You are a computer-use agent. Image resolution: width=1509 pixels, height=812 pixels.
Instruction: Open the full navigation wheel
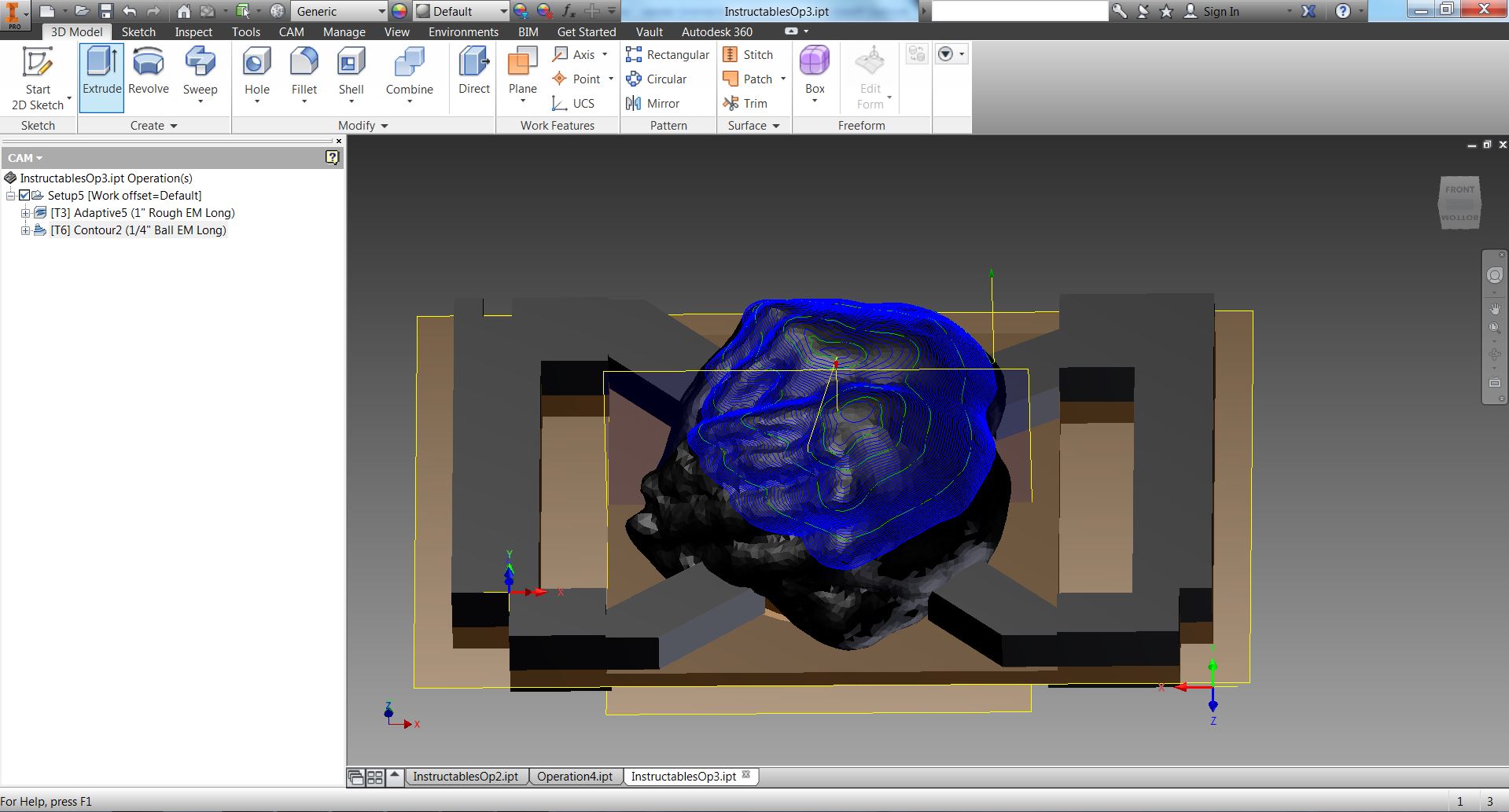click(1495, 275)
